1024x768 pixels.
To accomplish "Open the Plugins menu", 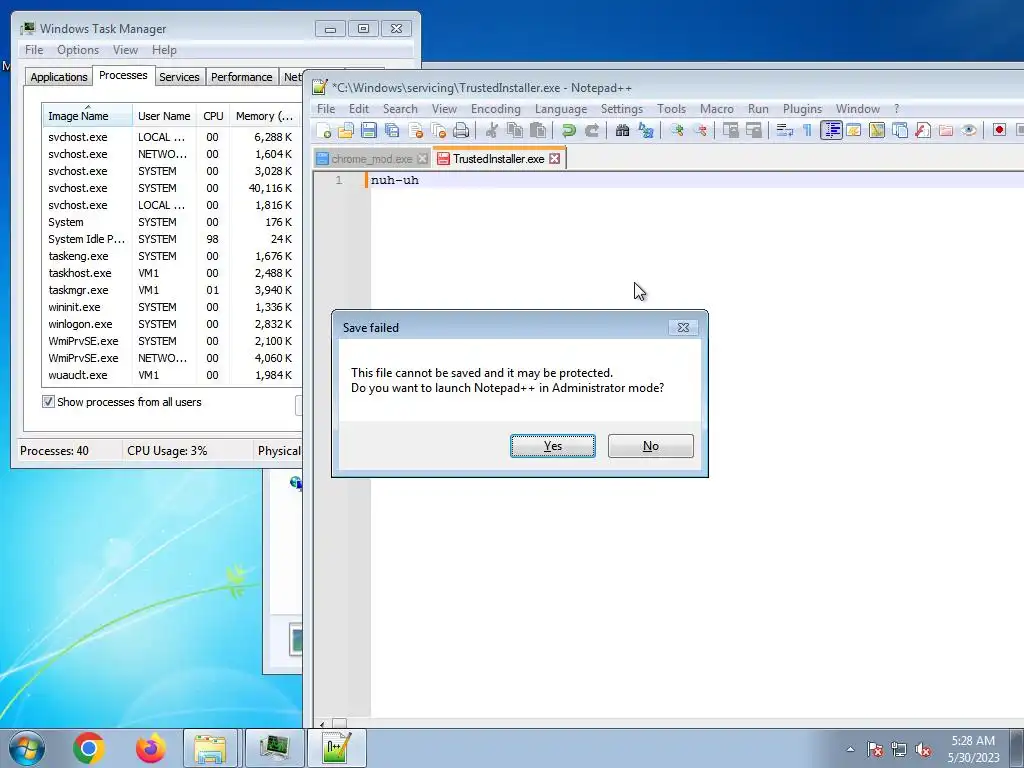I will point(802,109).
